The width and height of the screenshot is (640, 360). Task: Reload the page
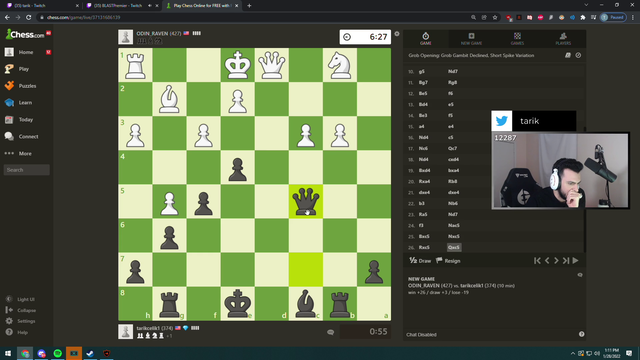point(29,18)
